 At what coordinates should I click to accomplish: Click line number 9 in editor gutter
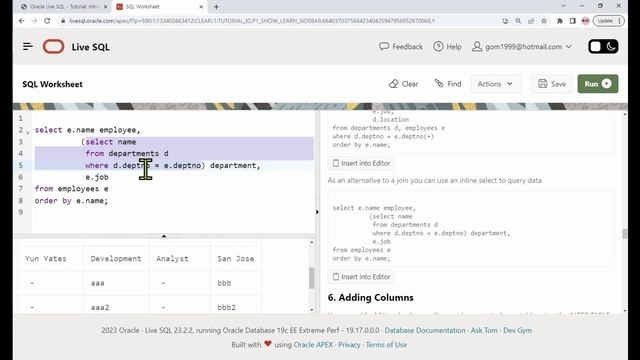20,212
